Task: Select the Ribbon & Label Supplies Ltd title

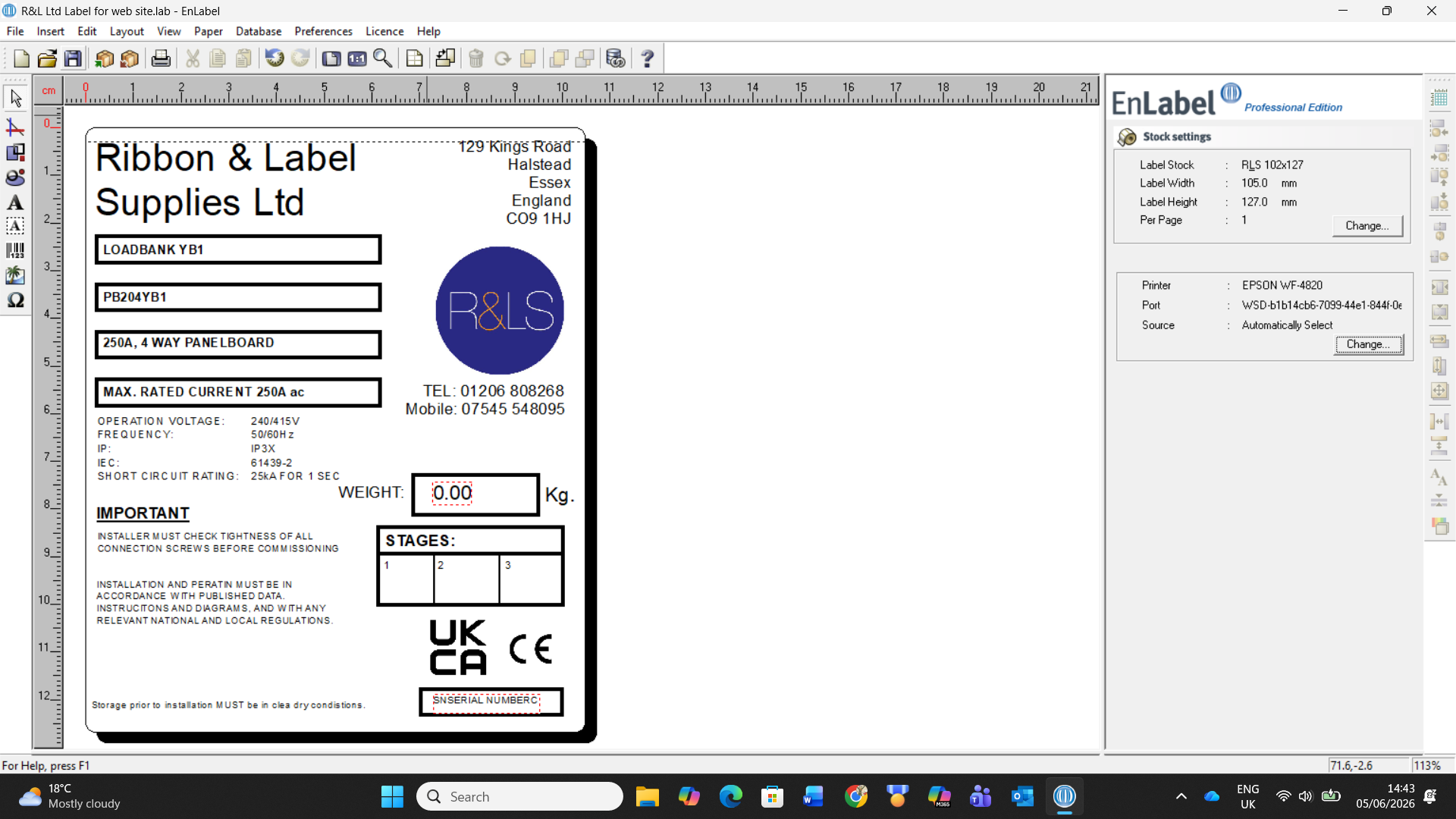Action: coord(226,180)
